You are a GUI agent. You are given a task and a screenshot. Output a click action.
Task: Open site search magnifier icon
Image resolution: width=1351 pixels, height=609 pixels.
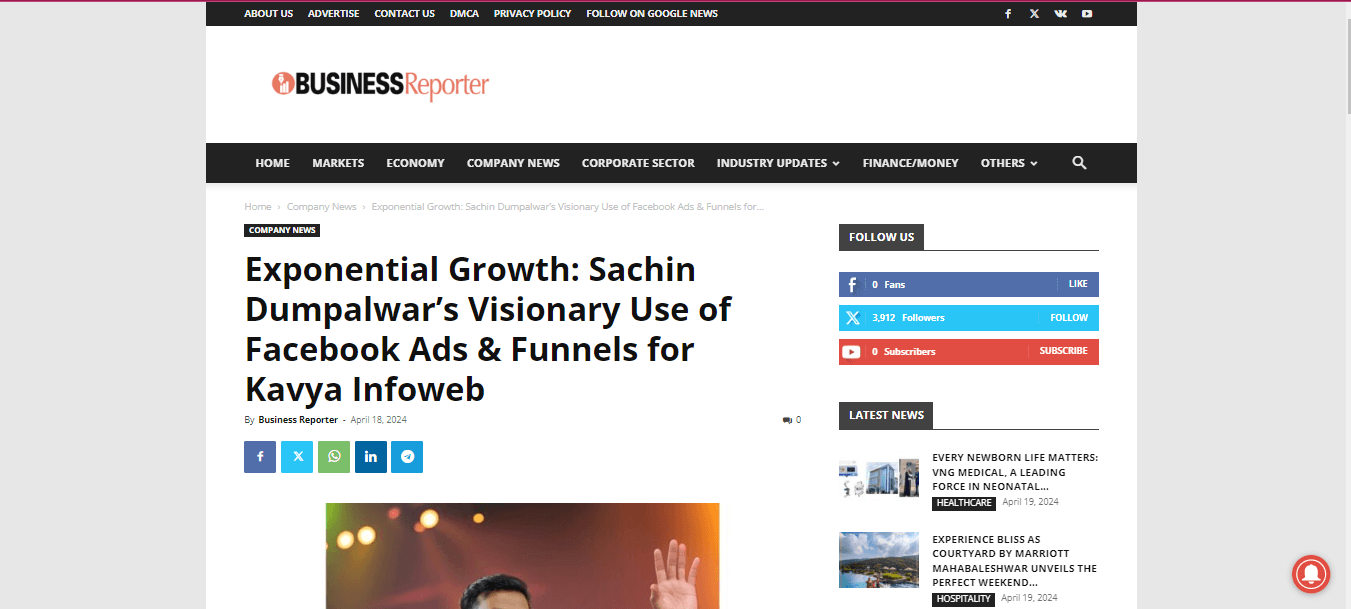1079,163
